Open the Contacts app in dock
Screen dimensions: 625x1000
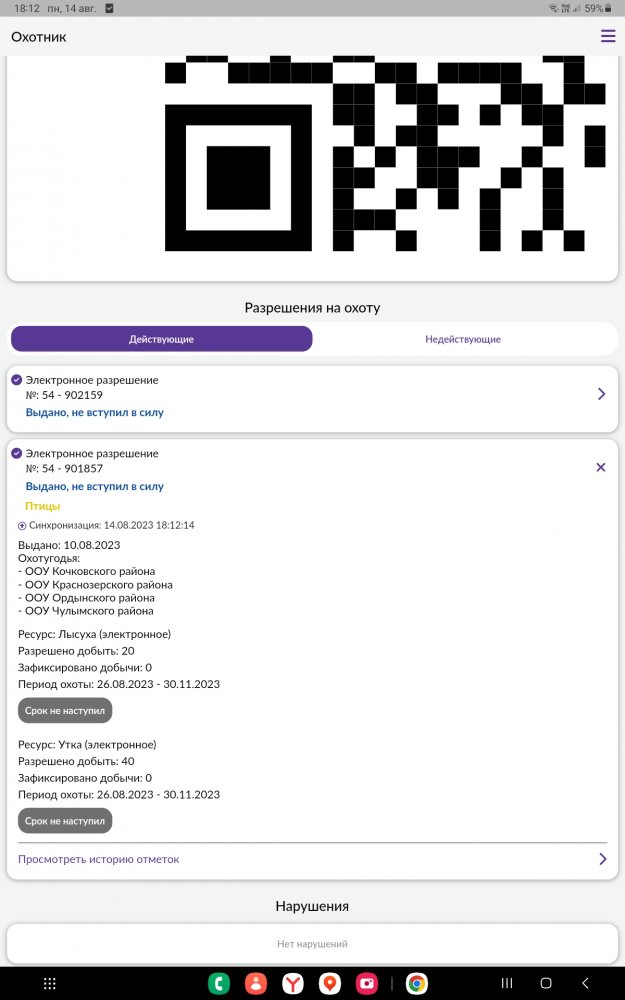pos(256,983)
